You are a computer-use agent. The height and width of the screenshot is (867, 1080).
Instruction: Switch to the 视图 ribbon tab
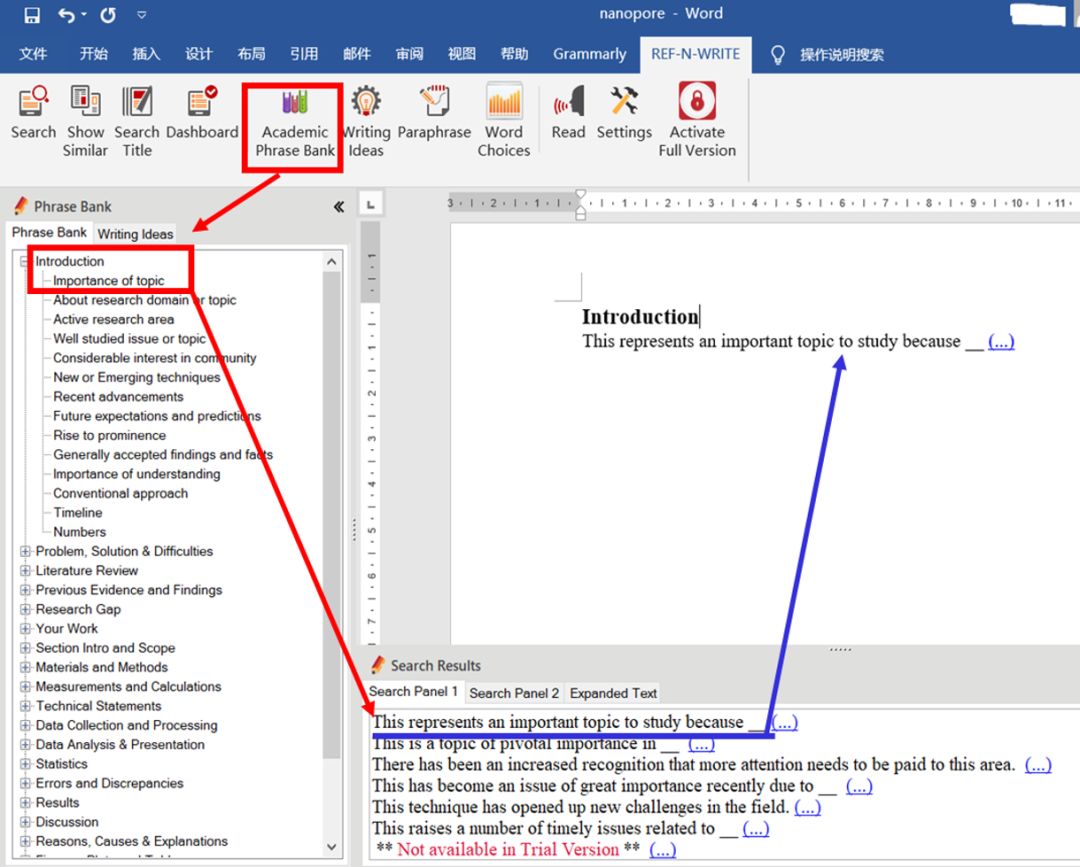click(461, 54)
